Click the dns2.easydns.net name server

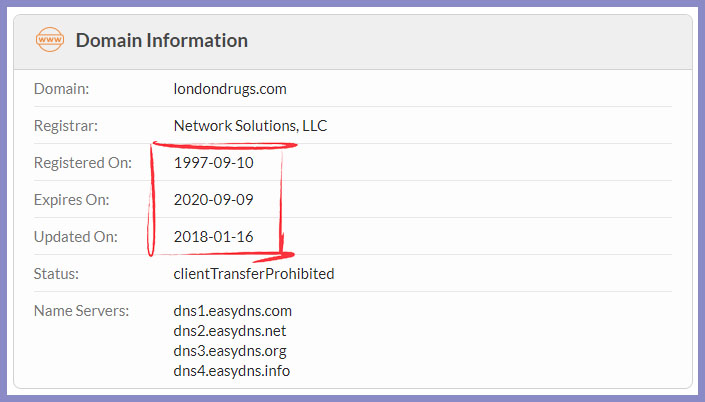tap(230, 331)
